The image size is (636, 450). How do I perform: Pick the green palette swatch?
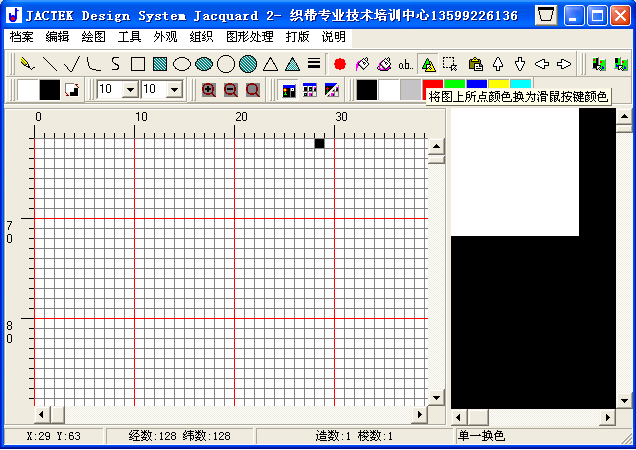click(454, 84)
